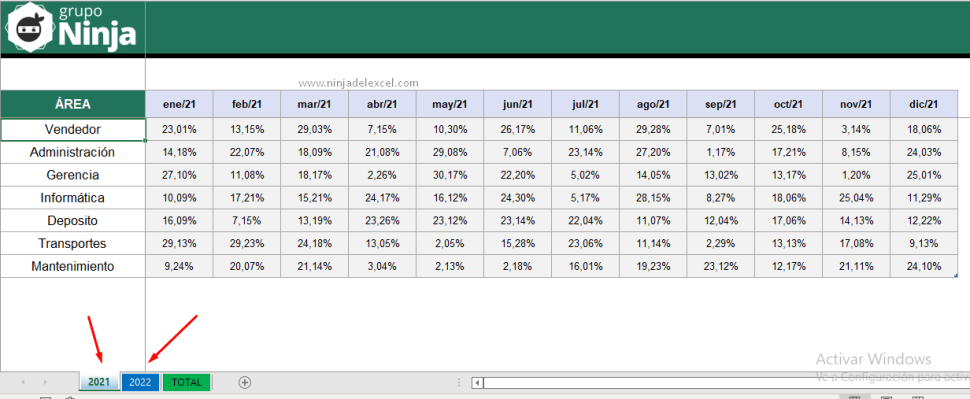Select the Vendedor cell
This screenshot has width=970, height=399.
coord(73,129)
